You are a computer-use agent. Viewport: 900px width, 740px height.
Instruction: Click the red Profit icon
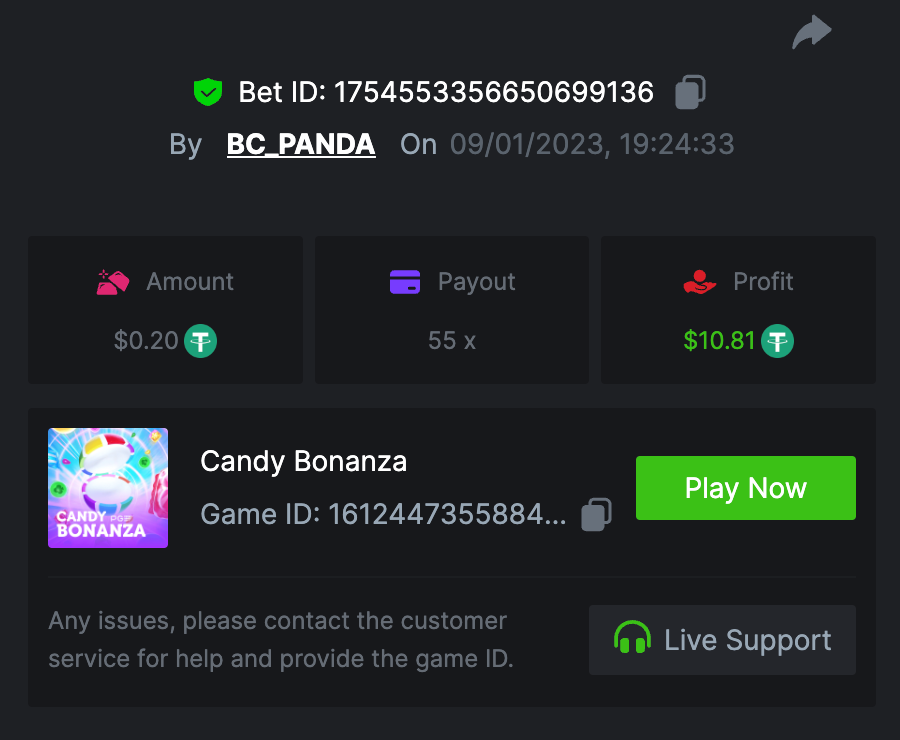(x=700, y=282)
